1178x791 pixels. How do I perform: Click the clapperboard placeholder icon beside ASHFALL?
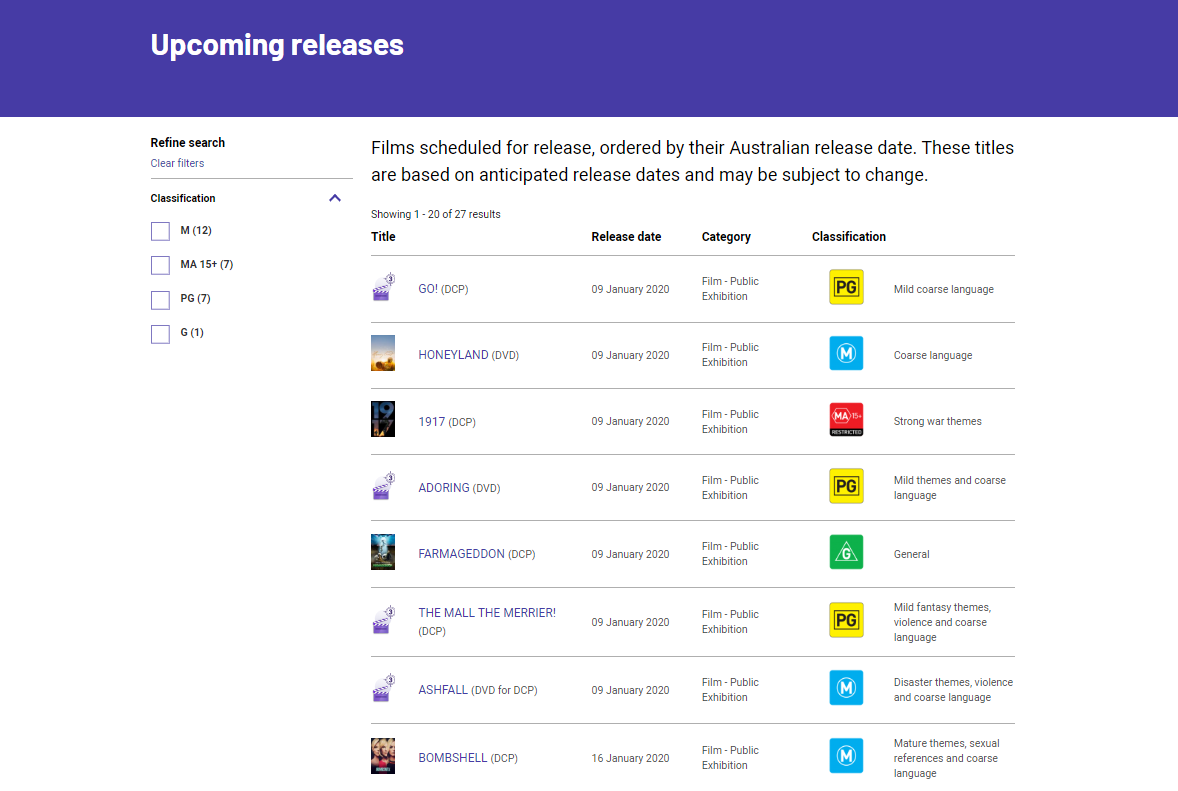(x=383, y=689)
